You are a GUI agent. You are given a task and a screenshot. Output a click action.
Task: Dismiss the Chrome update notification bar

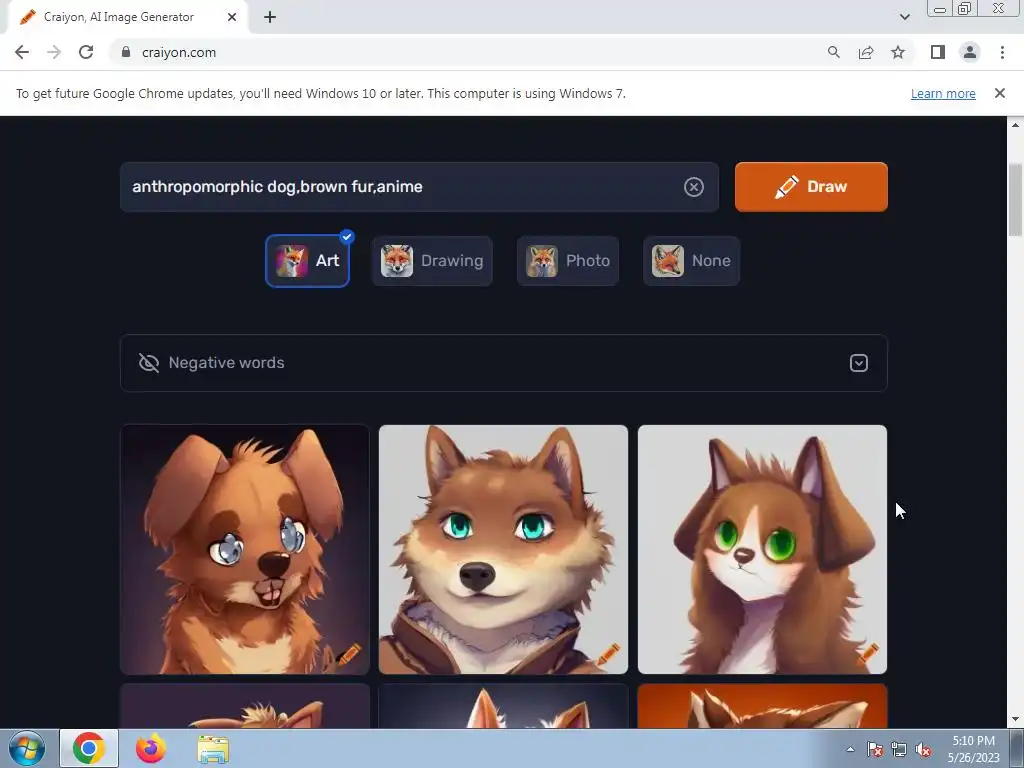[x=999, y=93]
